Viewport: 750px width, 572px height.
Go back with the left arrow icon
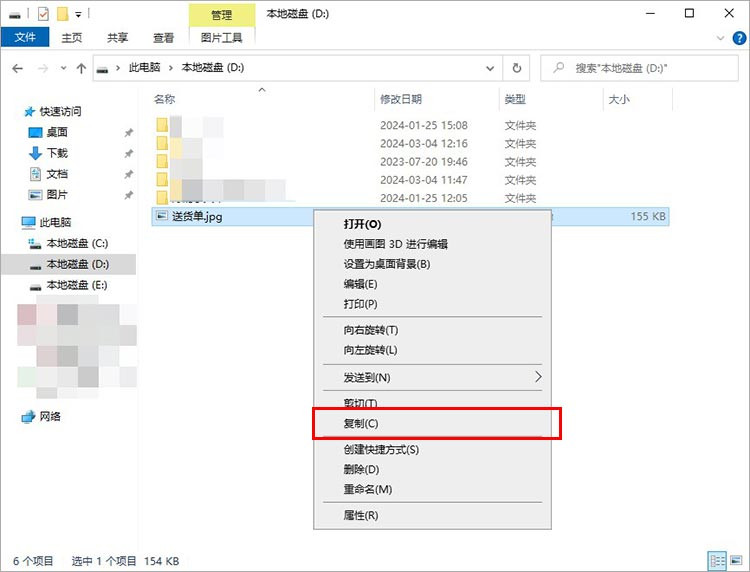pos(18,68)
